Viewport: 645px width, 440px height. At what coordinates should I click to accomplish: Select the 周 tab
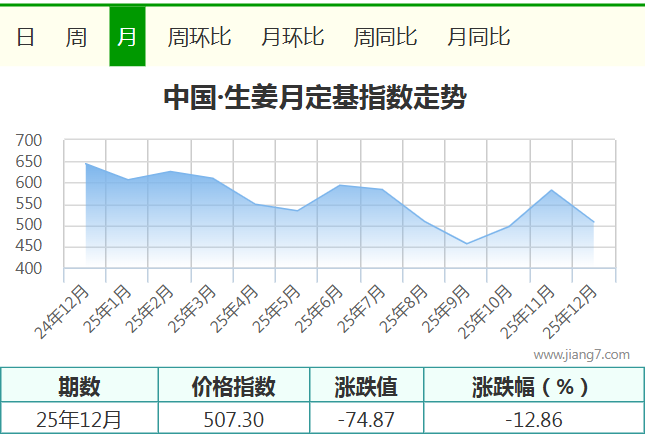(x=76, y=37)
